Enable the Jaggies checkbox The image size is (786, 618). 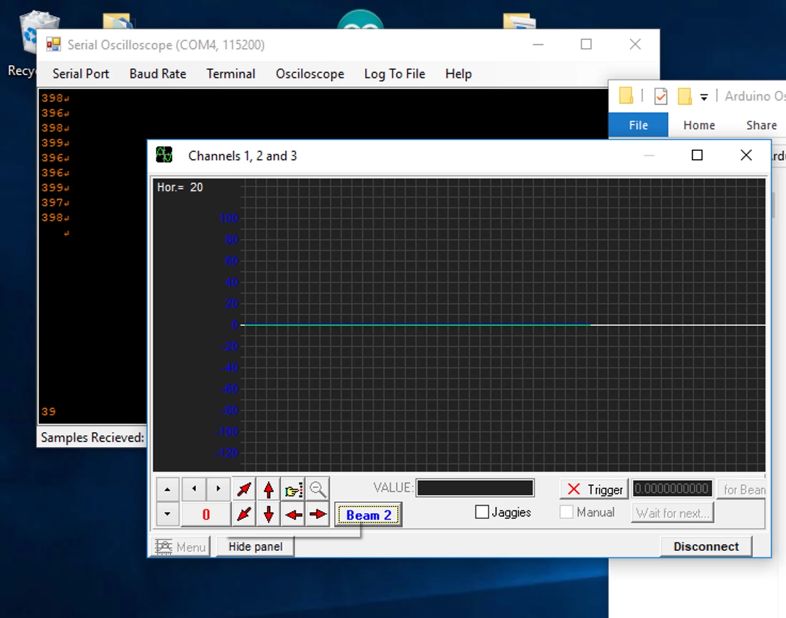[x=482, y=512]
